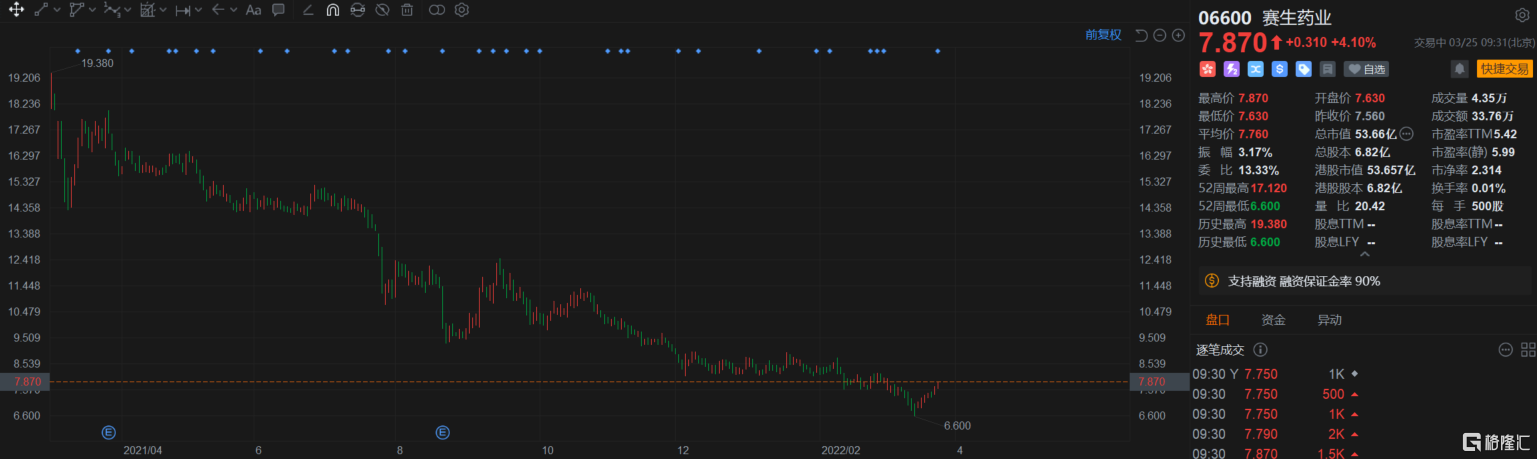Expand the quote details chevron

click(x=1363, y=255)
